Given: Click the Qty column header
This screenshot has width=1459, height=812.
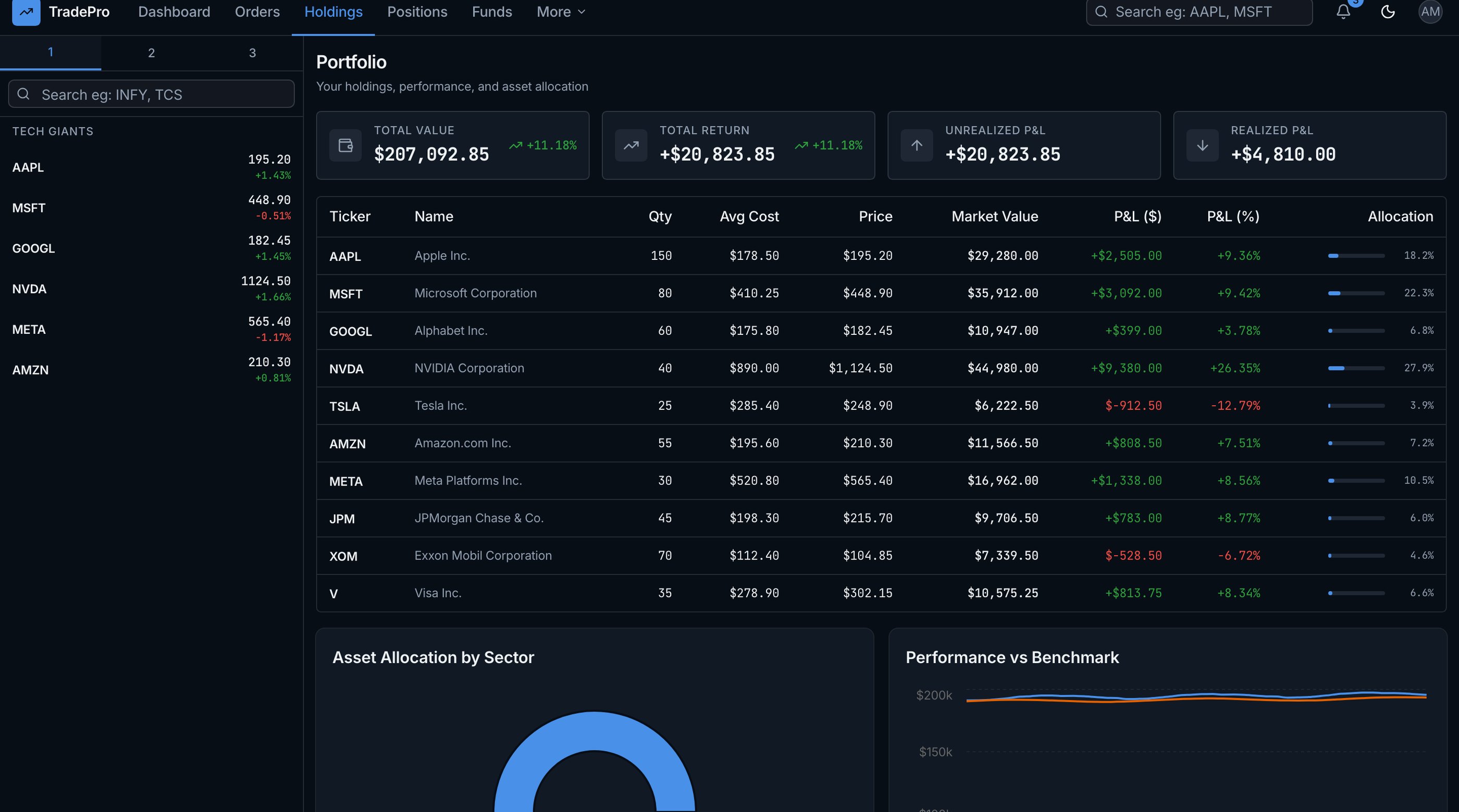Looking at the screenshot, I should tap(660, 216).
